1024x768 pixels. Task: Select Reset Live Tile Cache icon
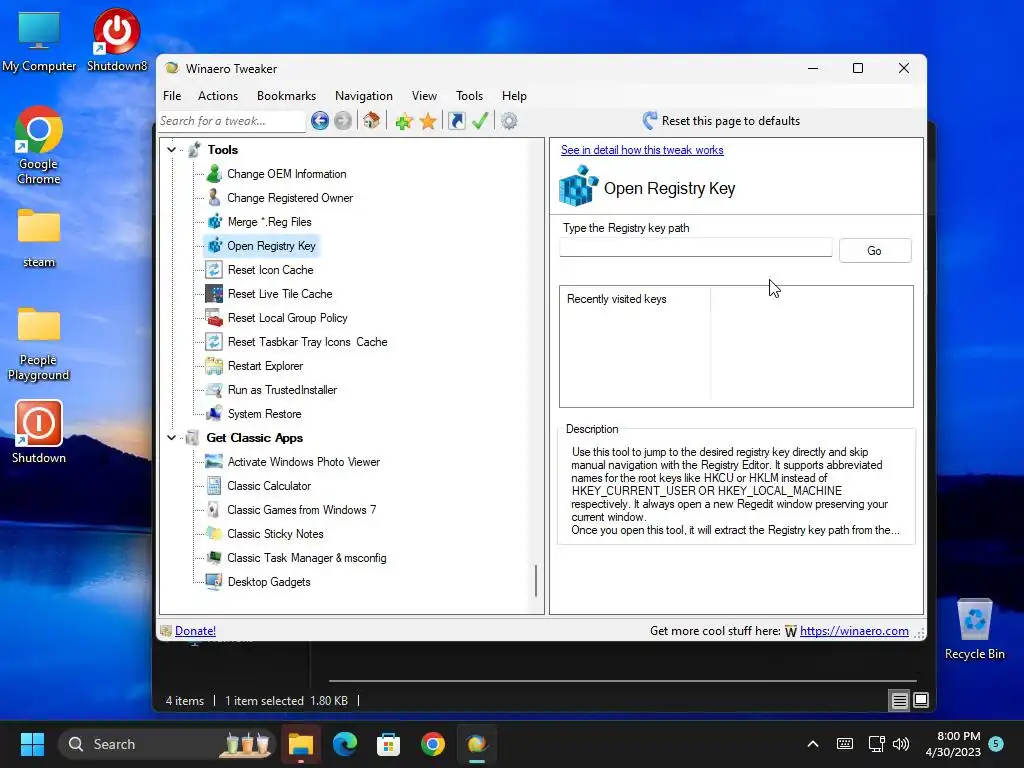click(214, 294)
